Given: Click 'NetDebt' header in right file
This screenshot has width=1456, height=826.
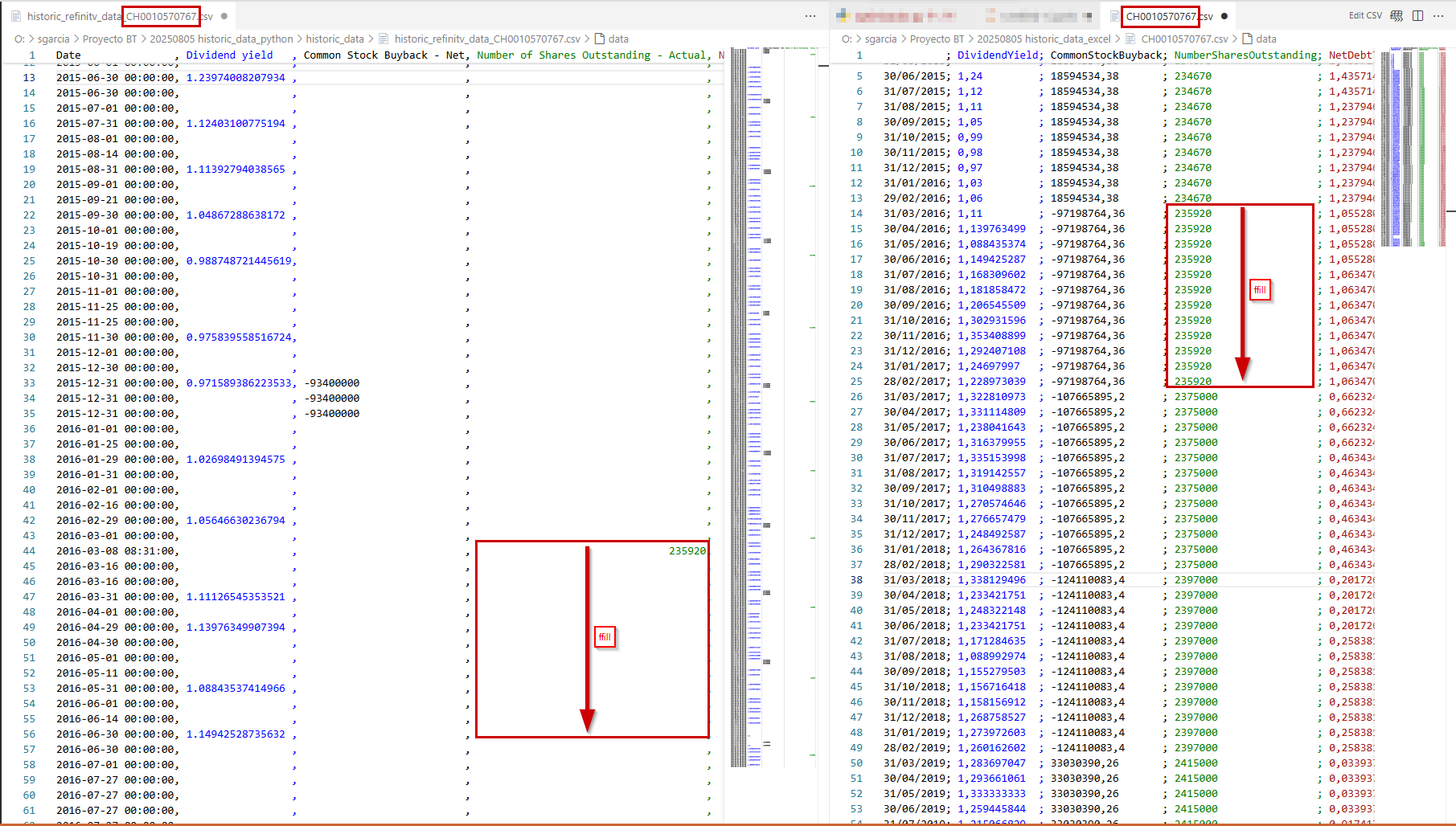Looking at the screenshot, I should coord(1351,55).
